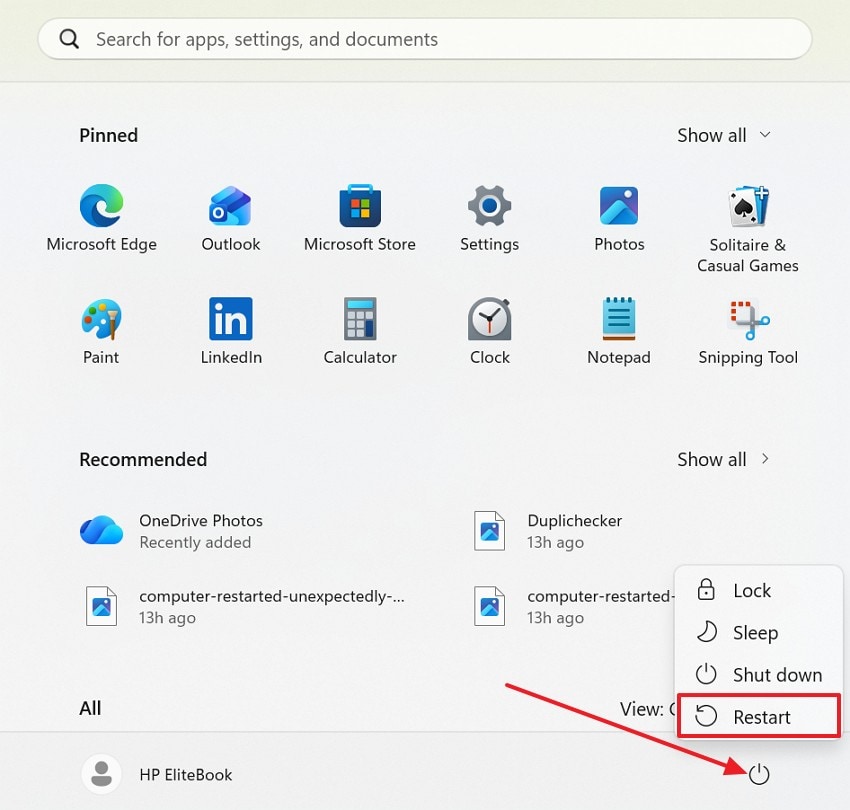Open the truncated computer-restarted-unexpectedly file
This screenshot has width=850, height=810.
pyautogui.click(x=245, y=606)
